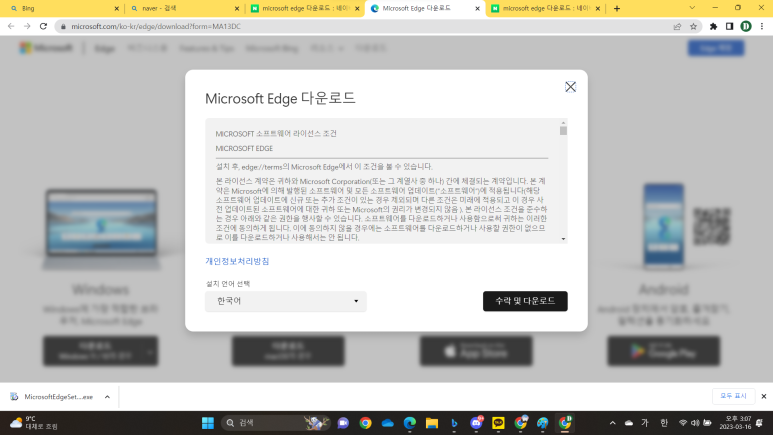Image resolution: width=773 pixels, height=435 pixels.
Task: Toggle the 가 IME input indicator
Action: 645,423
